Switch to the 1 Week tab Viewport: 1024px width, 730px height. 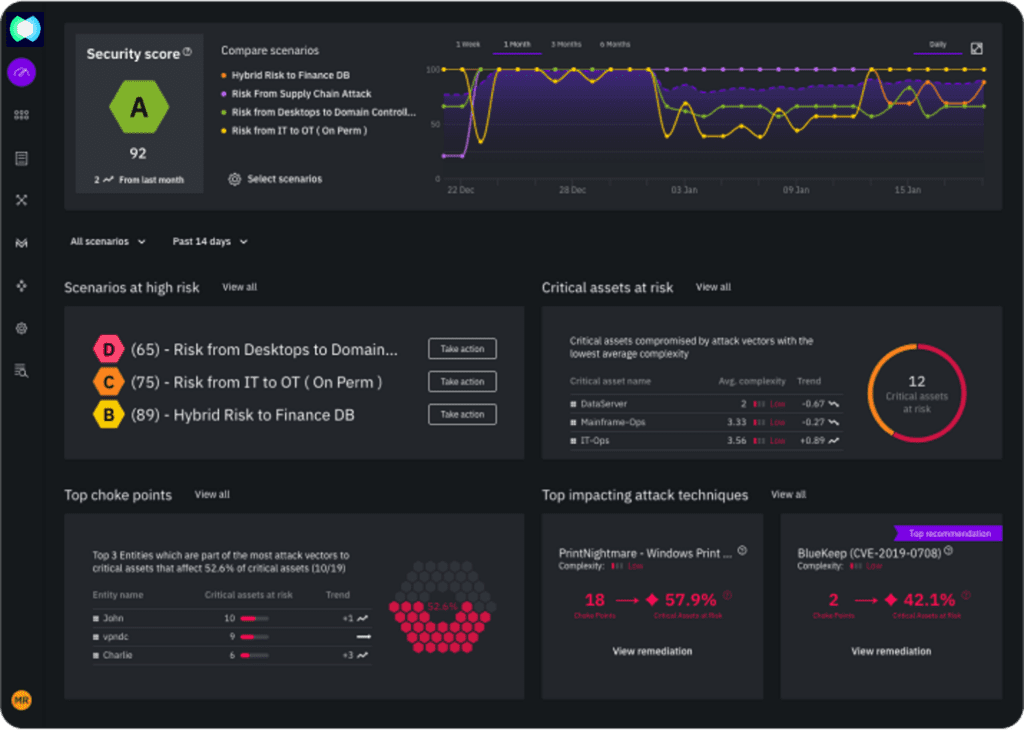[x=470, y=44]
